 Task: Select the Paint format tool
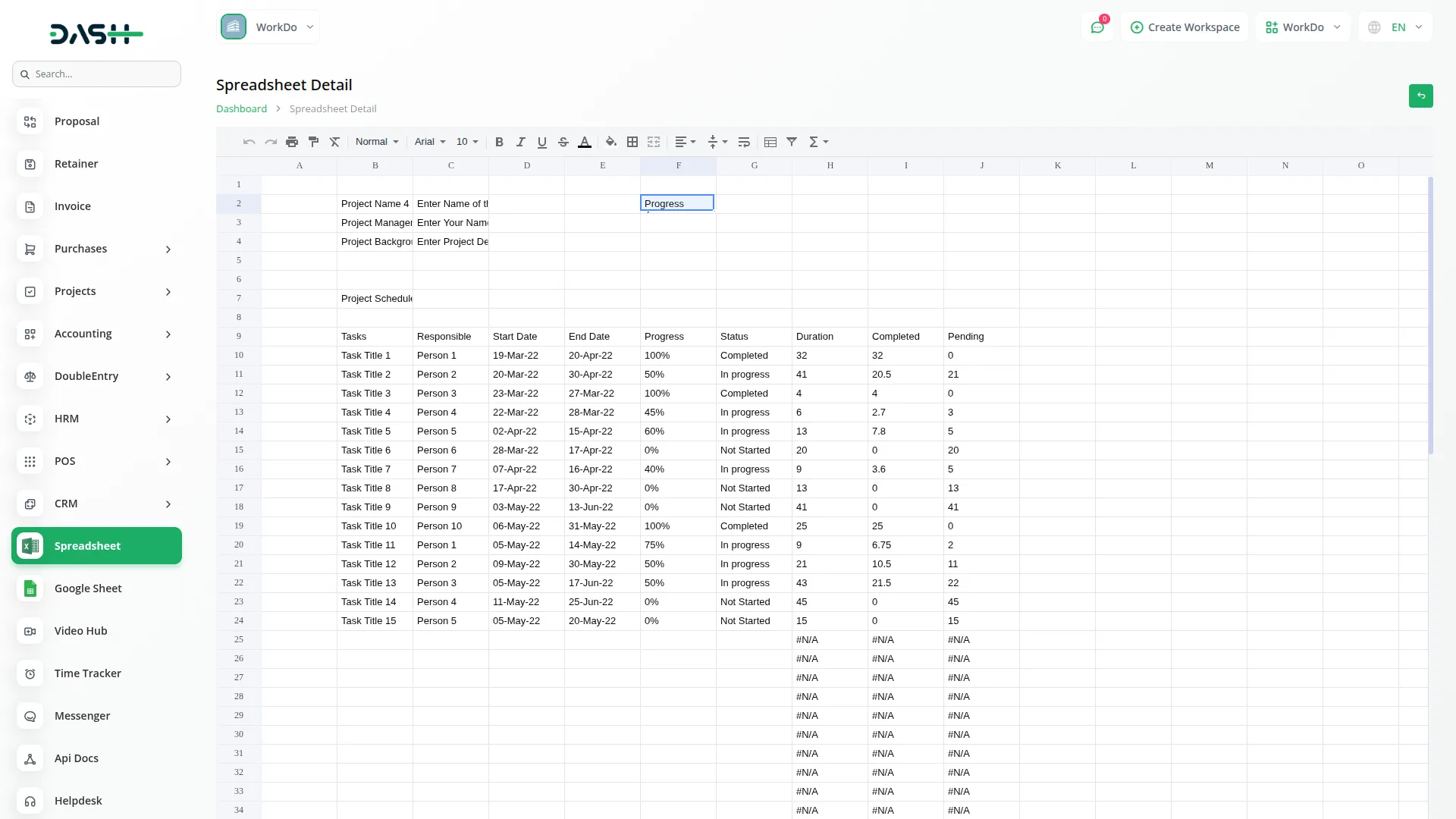coord(313,142)
